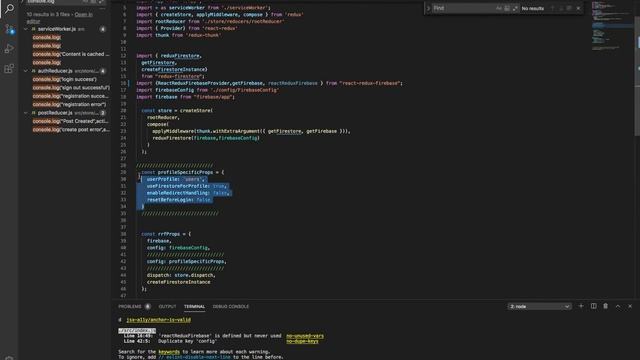This screenshot has width=640, height=360.
Task: Go to previous match in Find widget
Action: (553, 8)
